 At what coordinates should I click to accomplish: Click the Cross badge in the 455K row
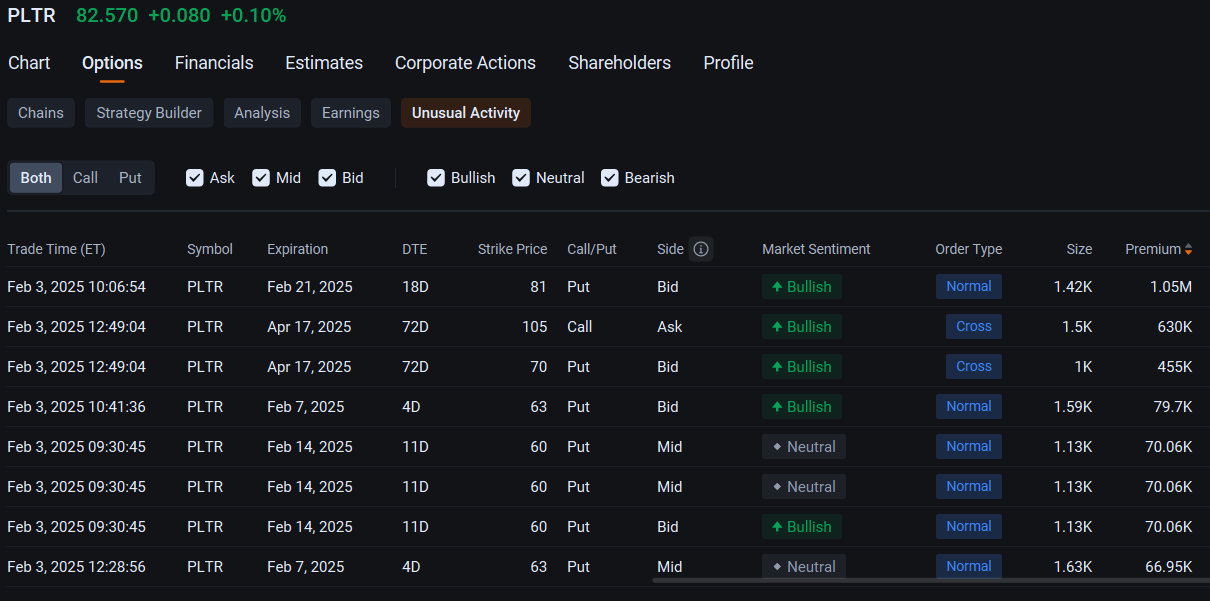click(x=974, y=367)
